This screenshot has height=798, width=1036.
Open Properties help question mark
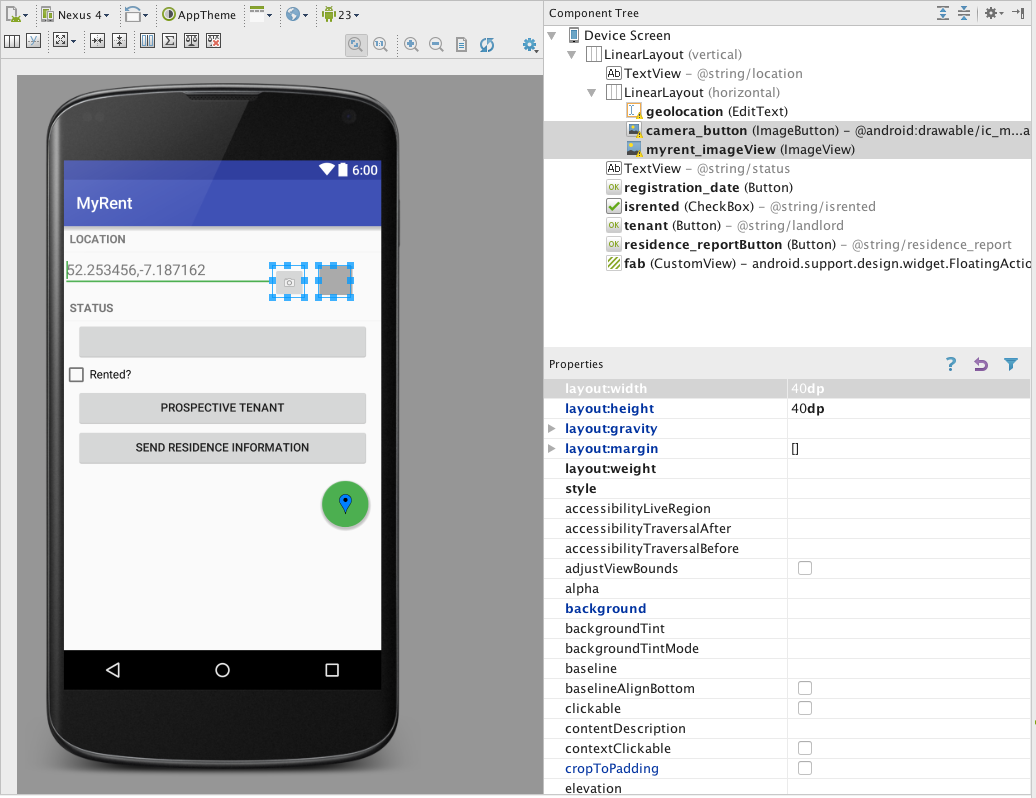951,365
